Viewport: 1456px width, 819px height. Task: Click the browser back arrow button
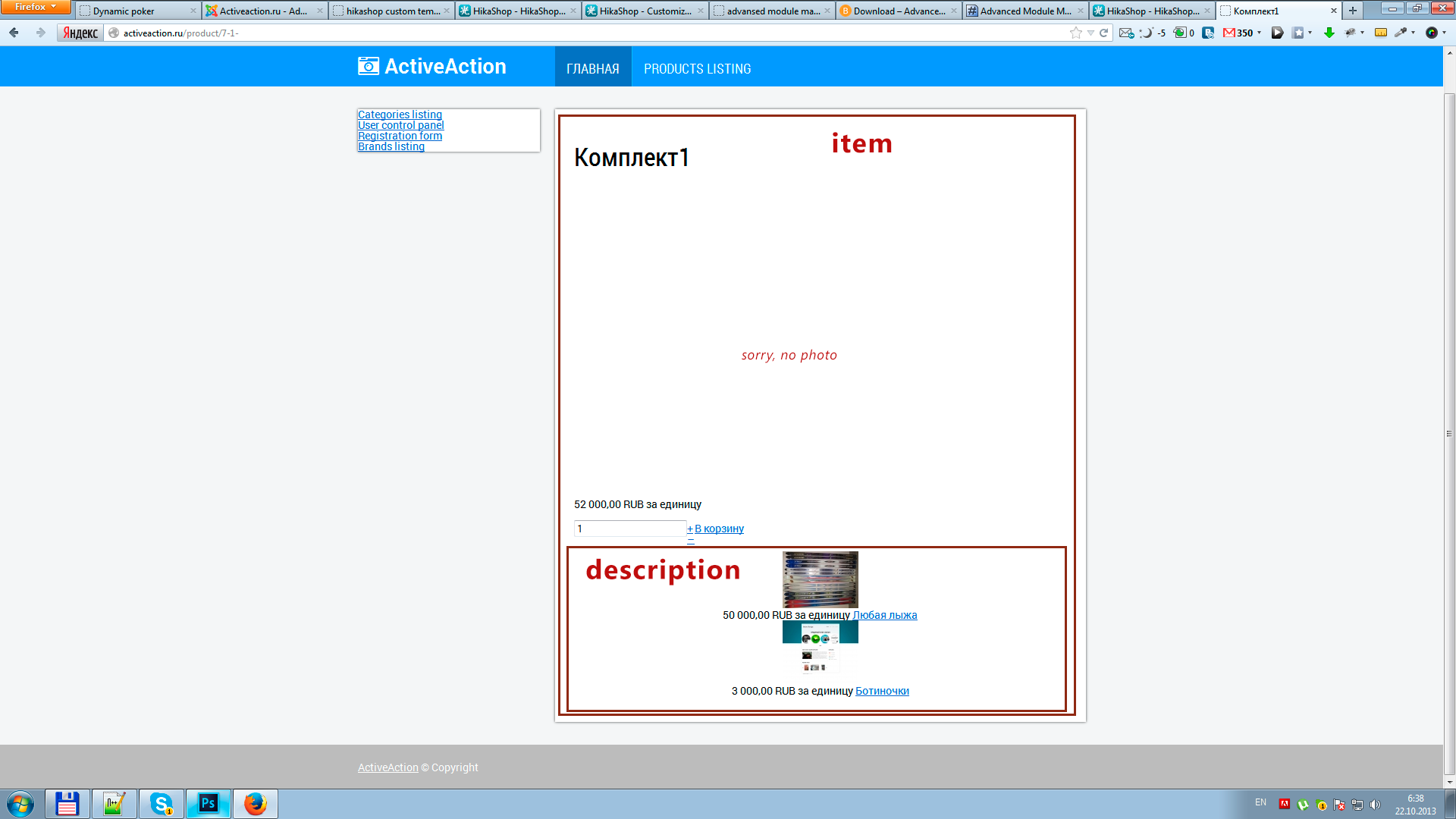(14, 33)
